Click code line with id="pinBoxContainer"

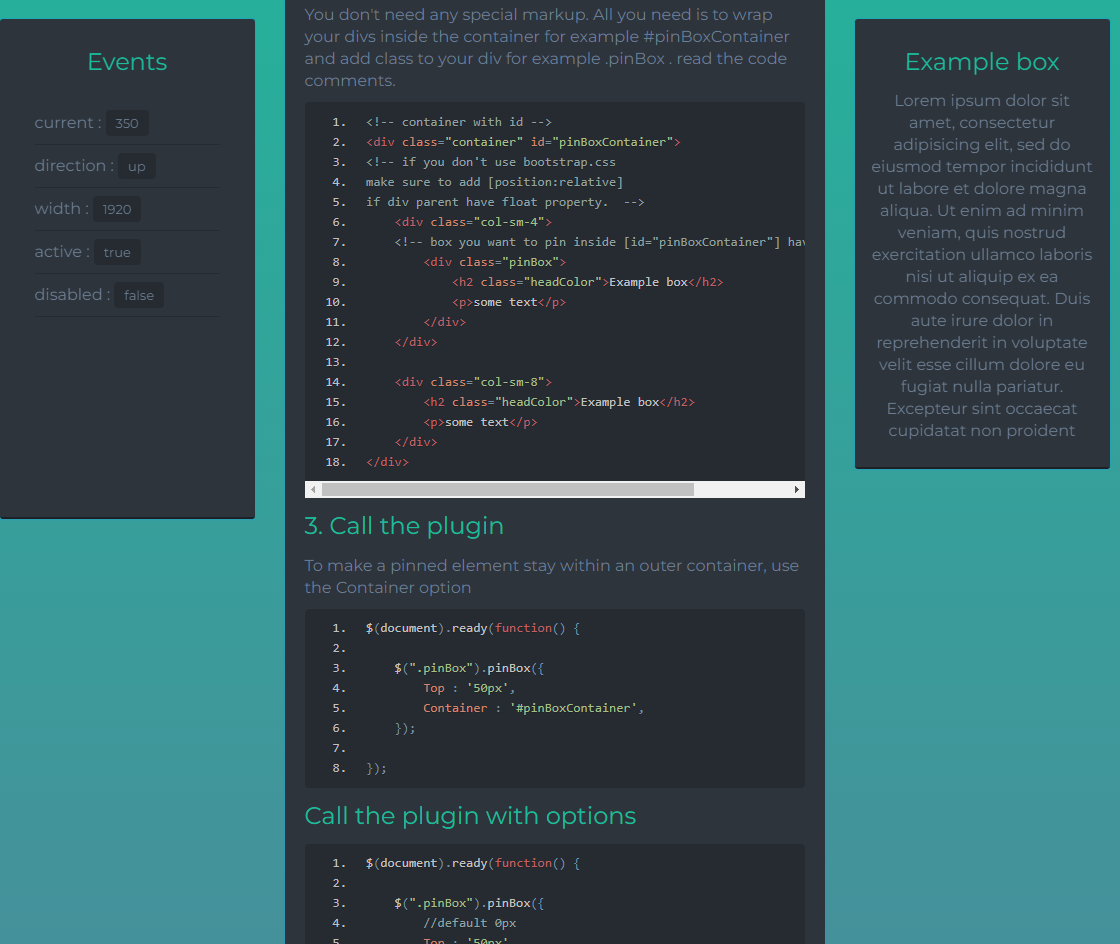[523, 142]
